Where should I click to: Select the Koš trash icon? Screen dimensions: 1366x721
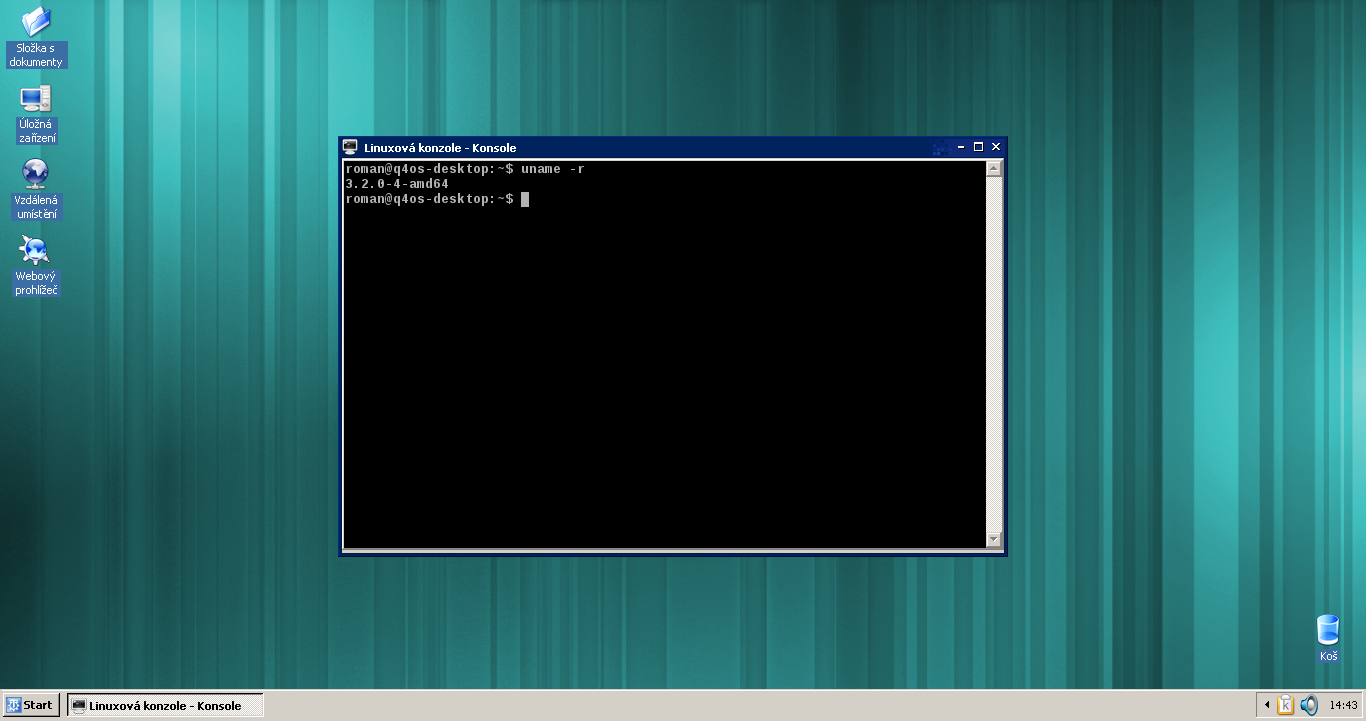click(1328, 639)
